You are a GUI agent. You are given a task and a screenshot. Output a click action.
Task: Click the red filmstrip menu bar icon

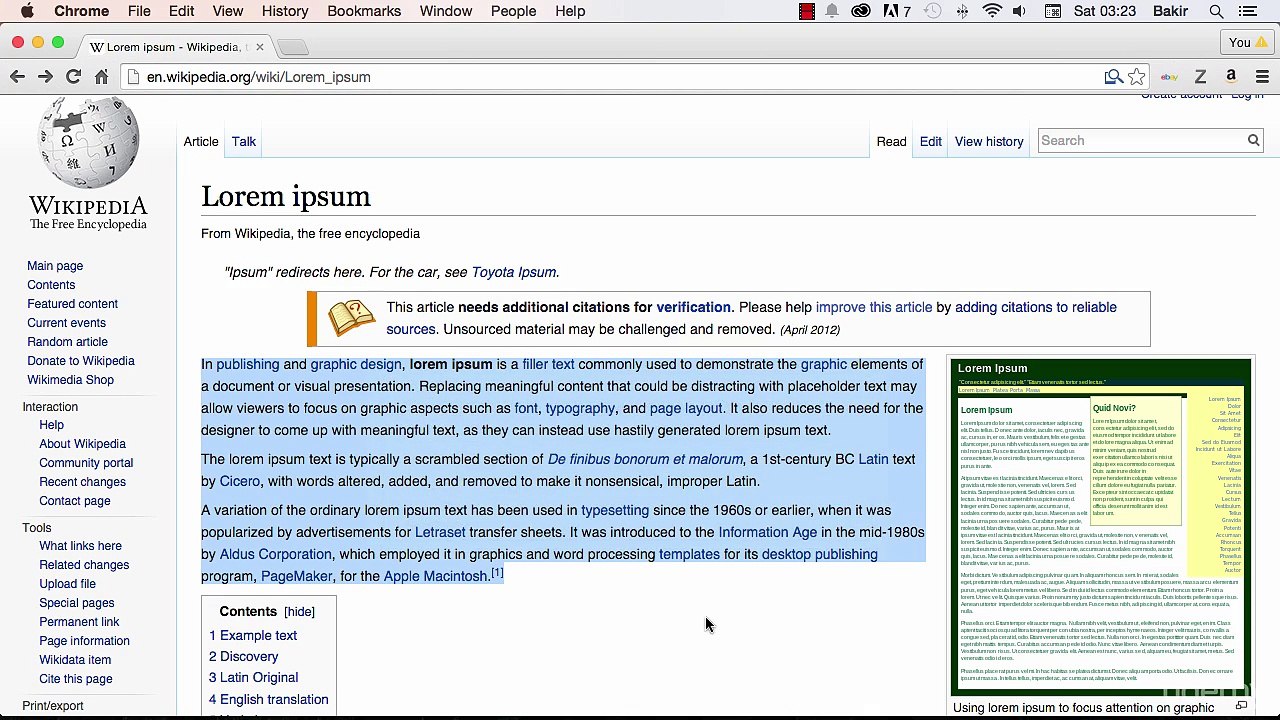[807, 11]
